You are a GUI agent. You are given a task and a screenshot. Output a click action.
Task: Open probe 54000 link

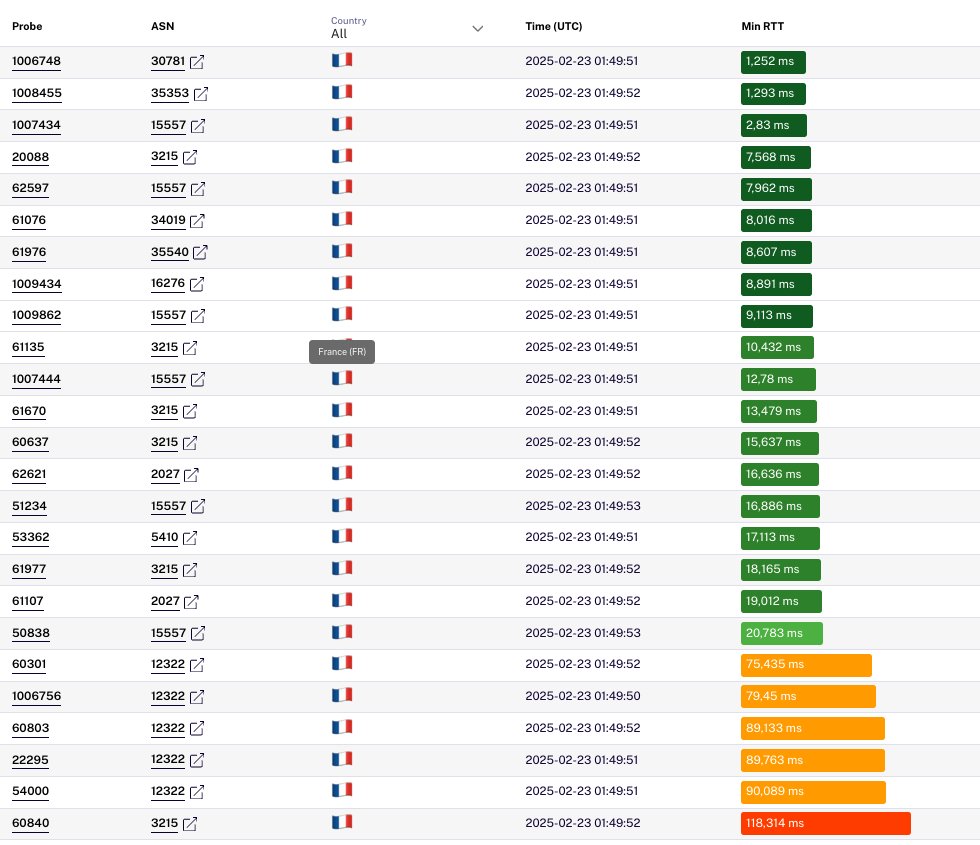coord(31,791)
